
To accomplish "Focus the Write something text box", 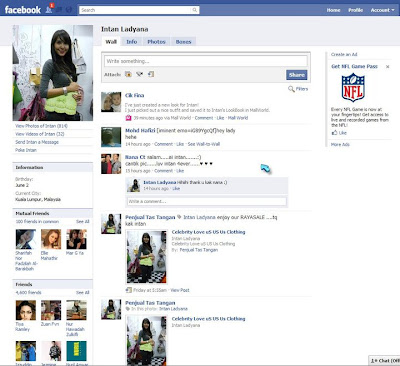I will point(206,61).
